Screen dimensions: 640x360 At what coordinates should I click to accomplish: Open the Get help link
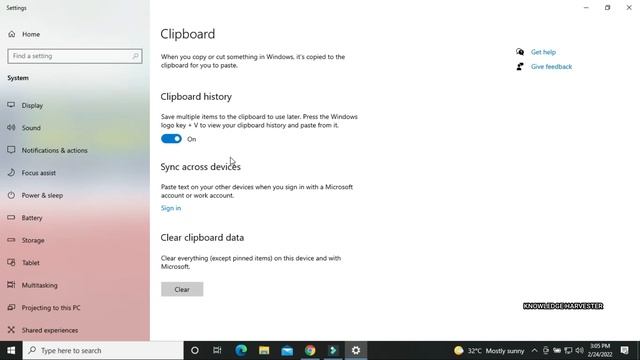pos(543,52)
